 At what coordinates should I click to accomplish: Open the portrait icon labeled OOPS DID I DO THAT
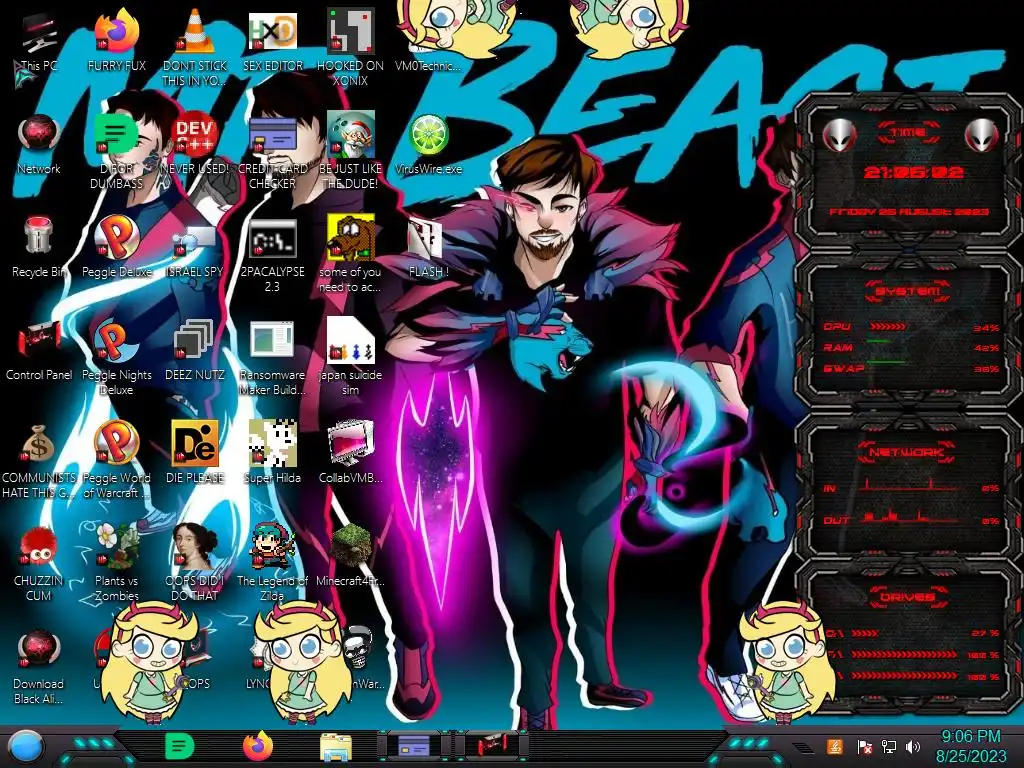click(x=195, y=563)
